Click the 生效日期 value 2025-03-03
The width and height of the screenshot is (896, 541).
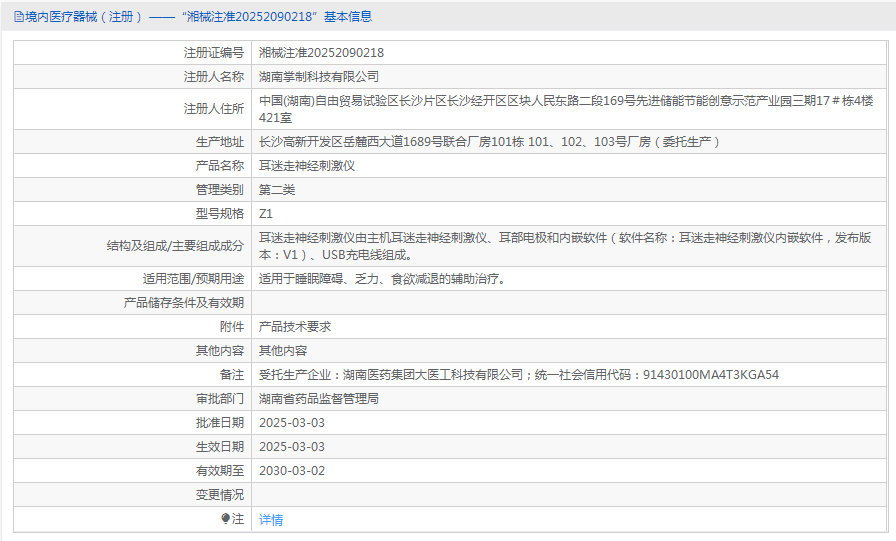coord(292,447)
